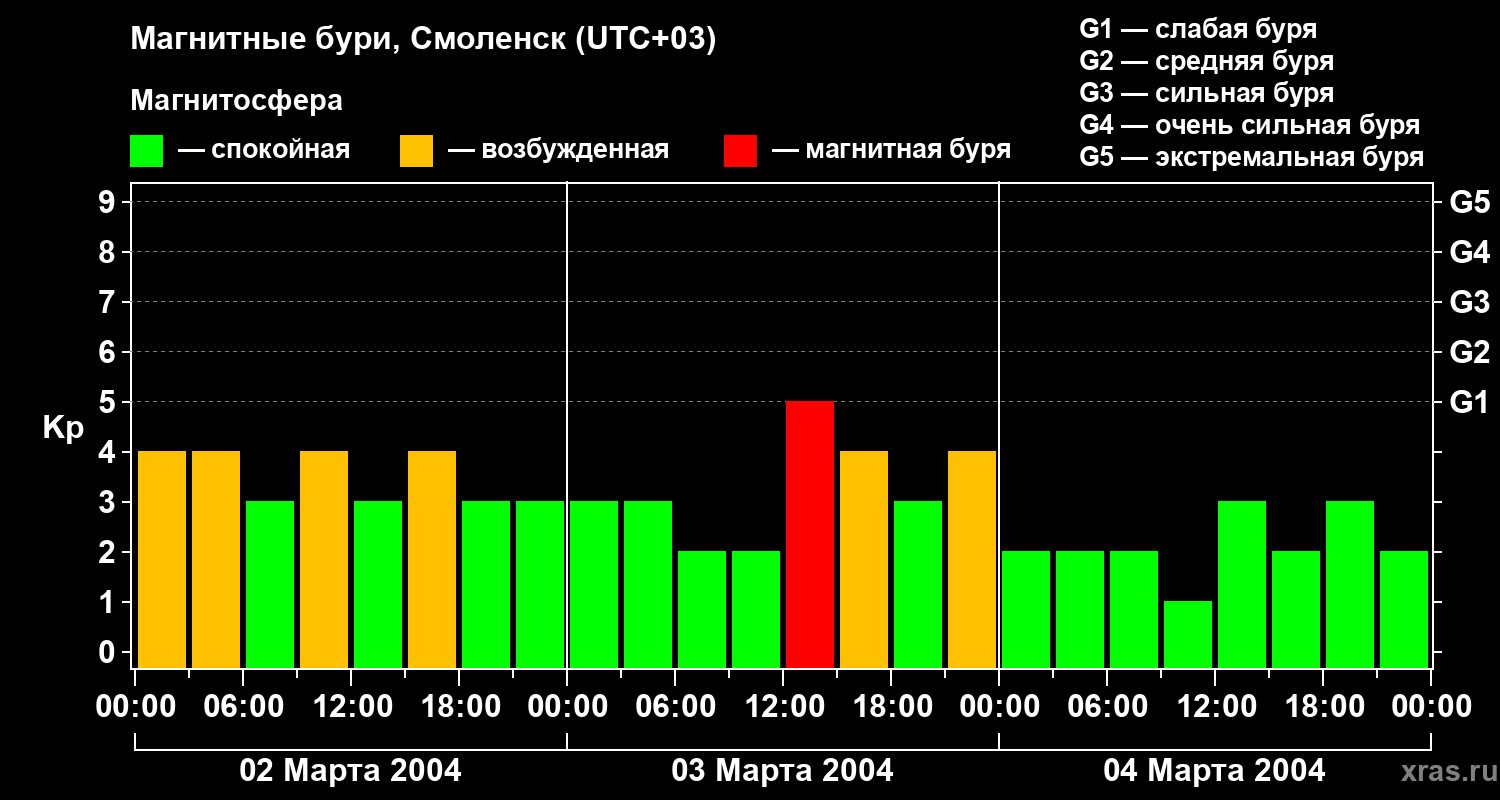Click the green 'спокойная' legend swatch
This screenshot has width=1500, height=800.
146,151
